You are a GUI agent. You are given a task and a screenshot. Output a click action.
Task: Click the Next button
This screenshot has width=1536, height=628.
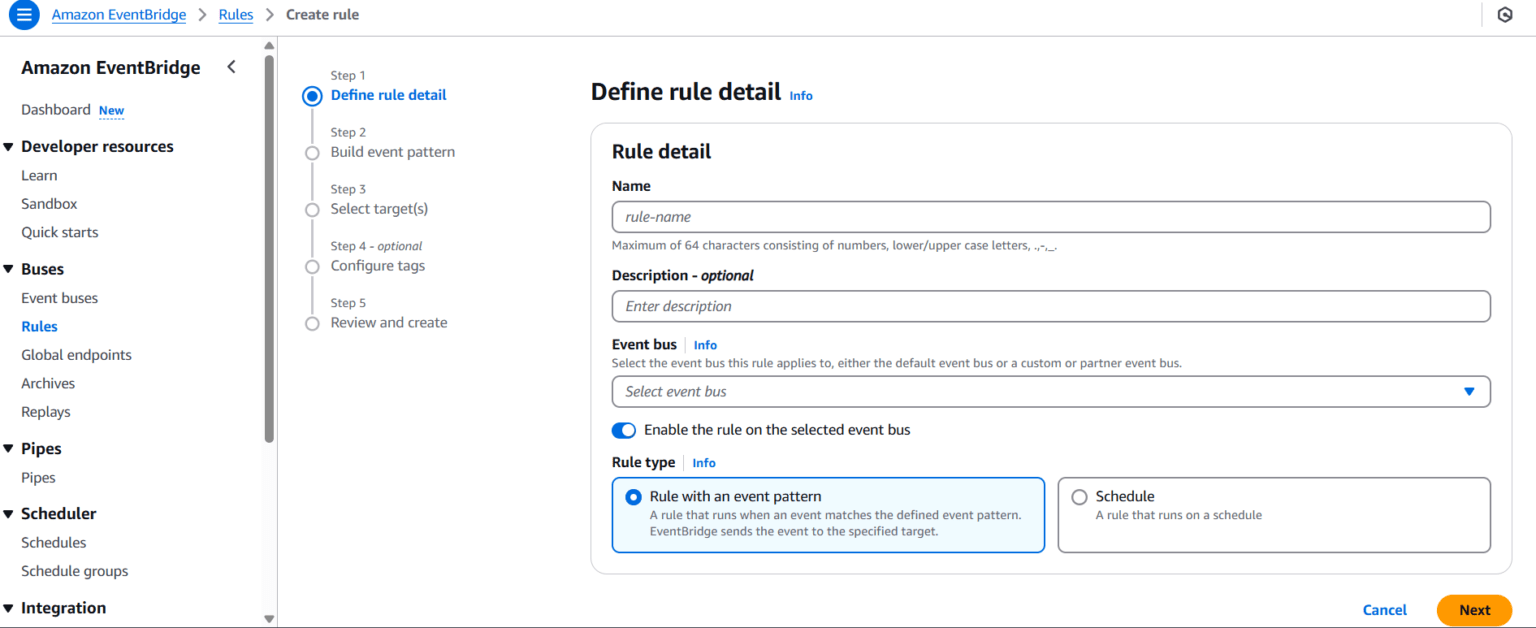[x=1474, y=610]
